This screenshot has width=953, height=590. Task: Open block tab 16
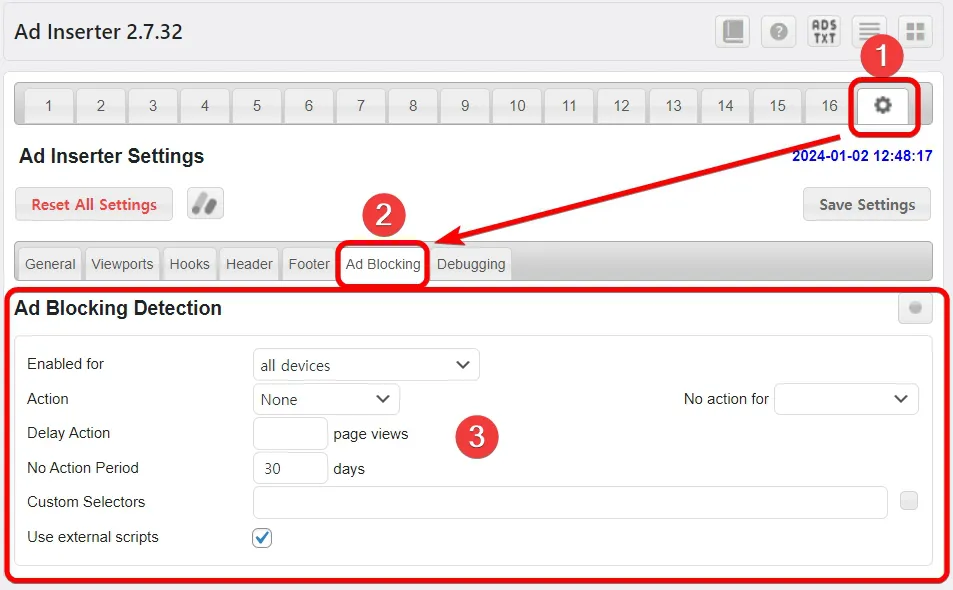(x=830, y=106)
